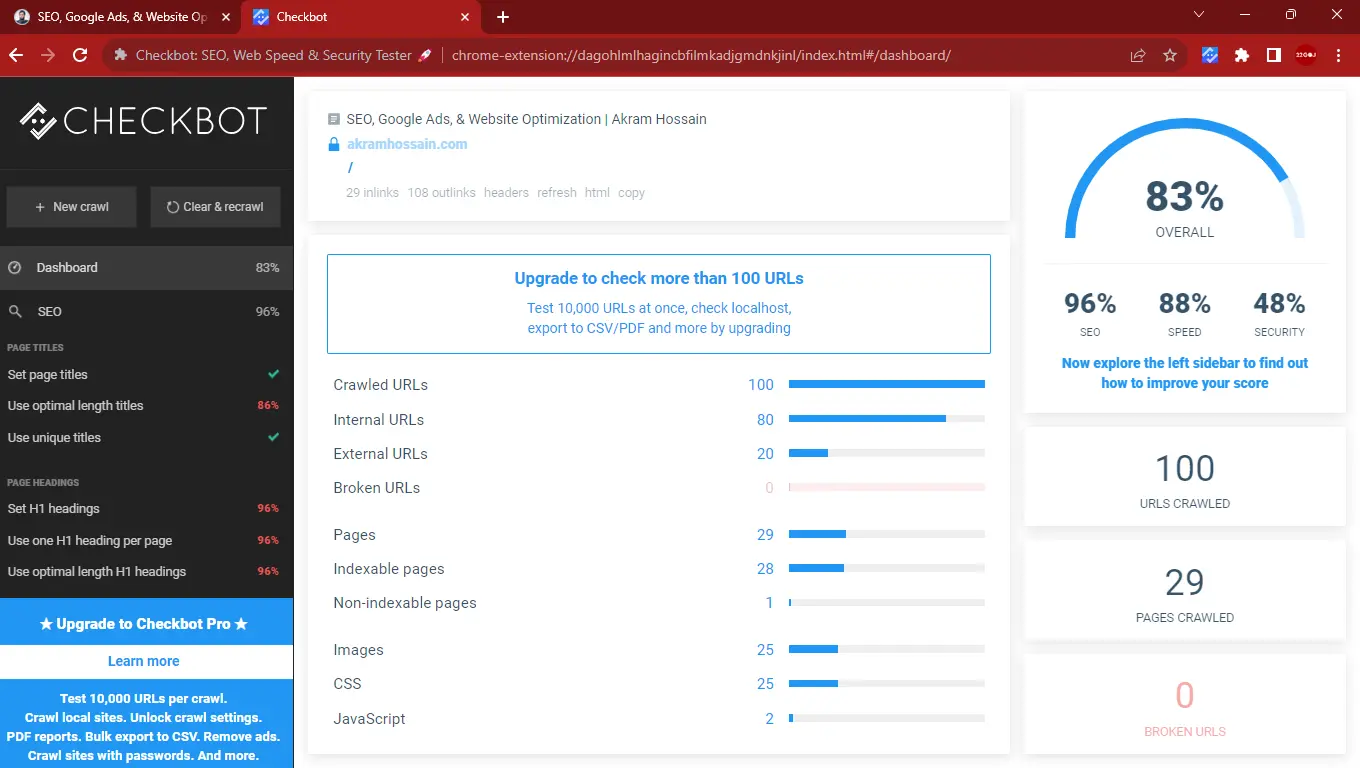Viewport: 1360px width, 768px height.
Task: Select Use optimal length titles rule
Action: (x=146, y=406)
